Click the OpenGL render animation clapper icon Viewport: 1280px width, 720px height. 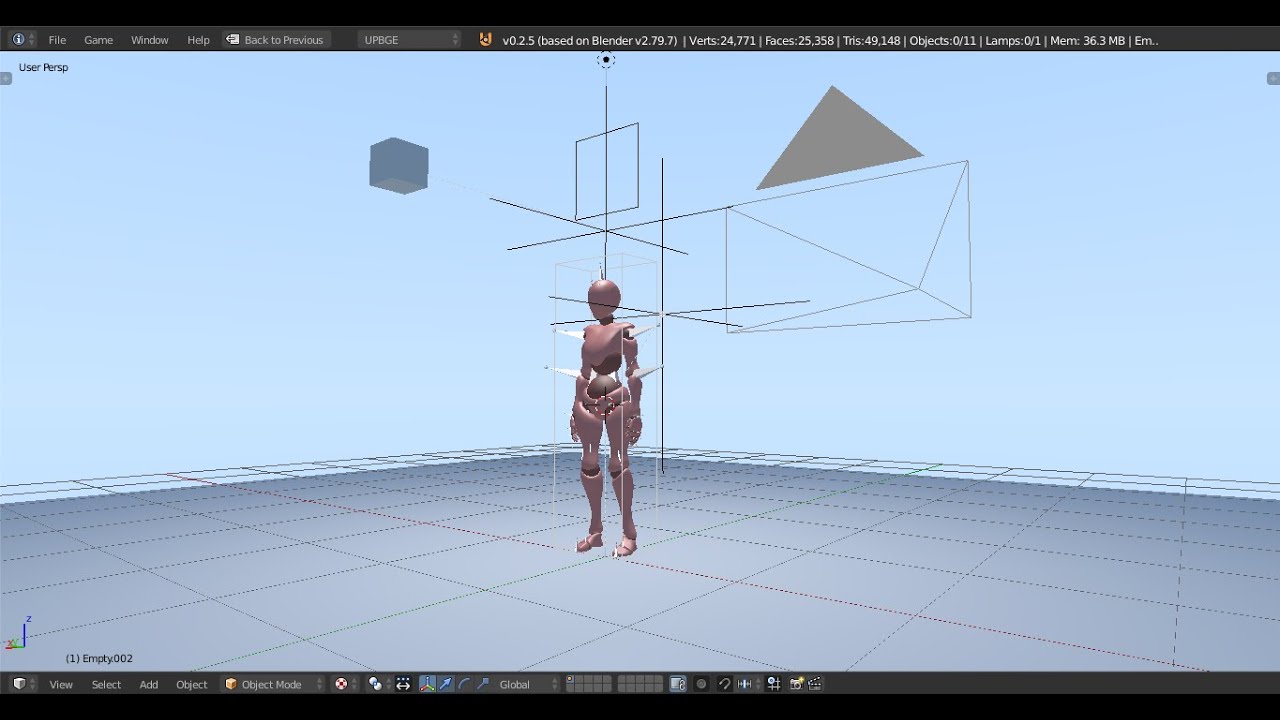[x=815, y=684]
